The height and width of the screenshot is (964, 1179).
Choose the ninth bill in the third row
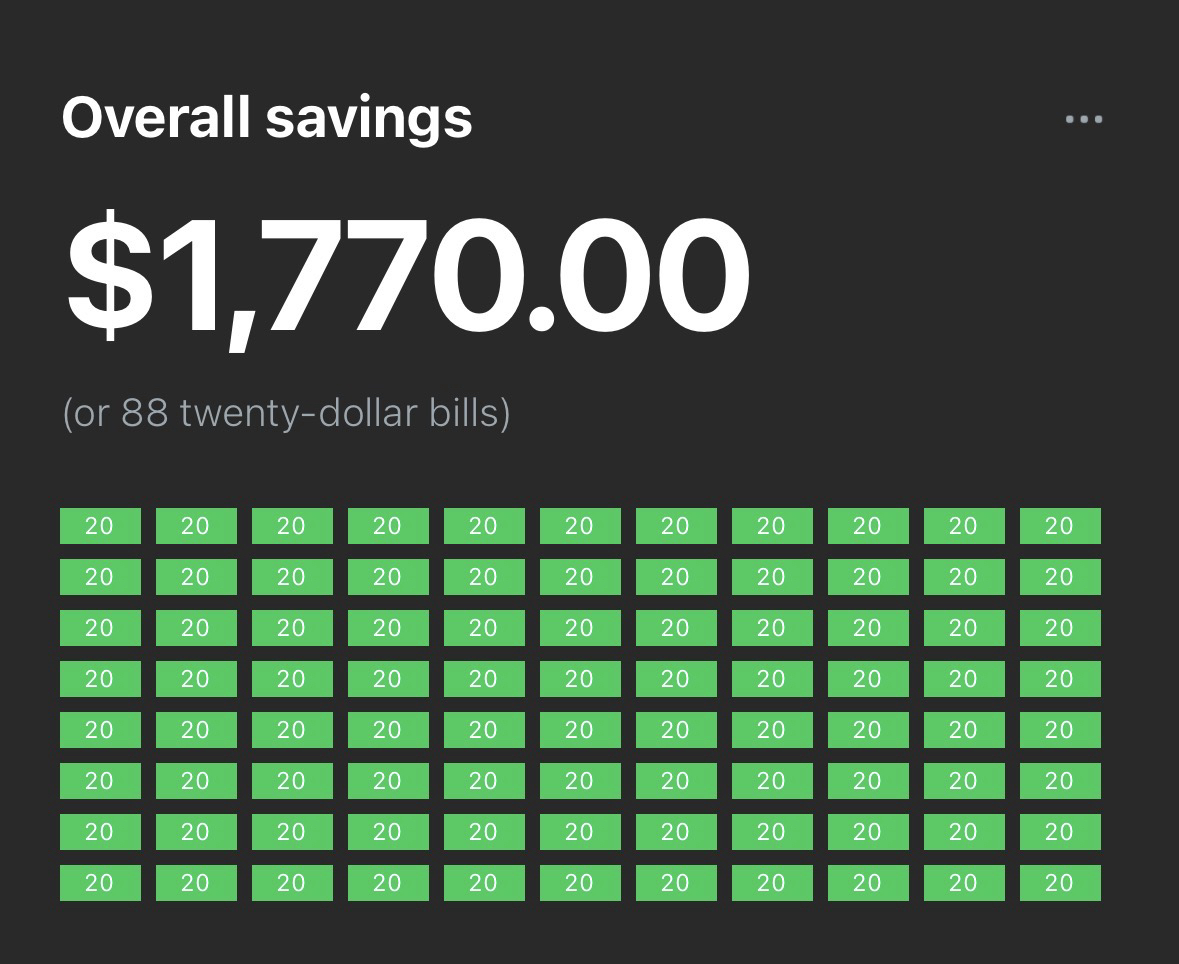868,628
